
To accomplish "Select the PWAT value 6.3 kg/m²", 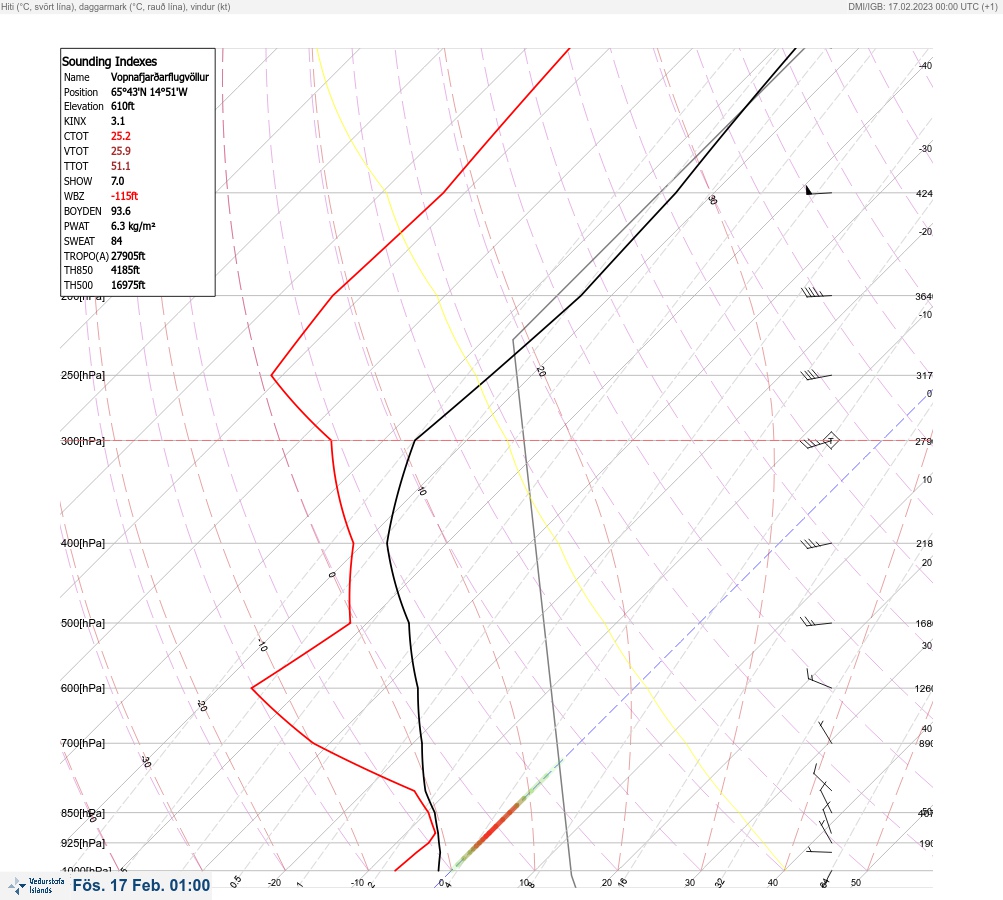I will click(x=133, y=226).
